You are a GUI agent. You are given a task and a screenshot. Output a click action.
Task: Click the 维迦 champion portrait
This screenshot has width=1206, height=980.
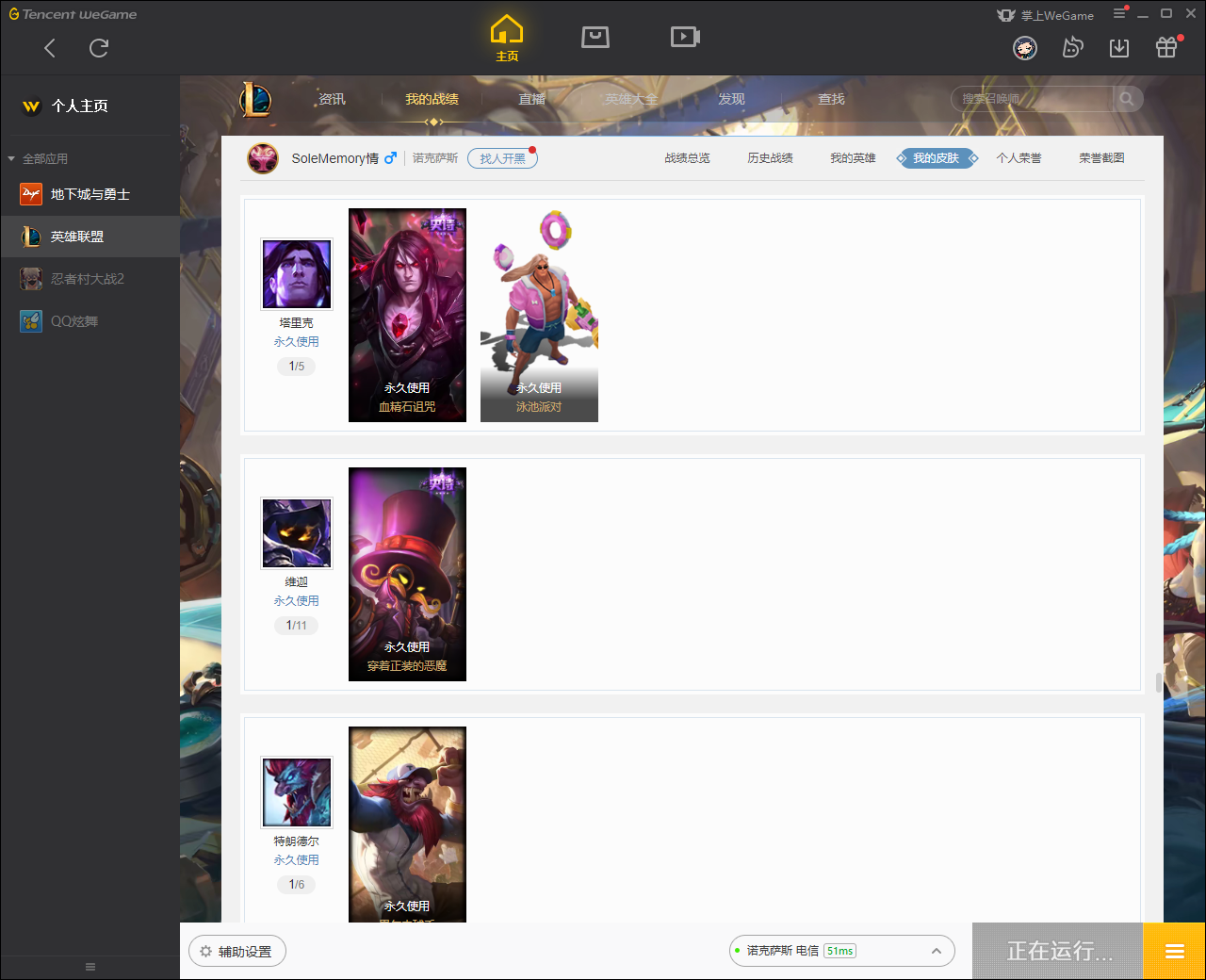point(297,533)
